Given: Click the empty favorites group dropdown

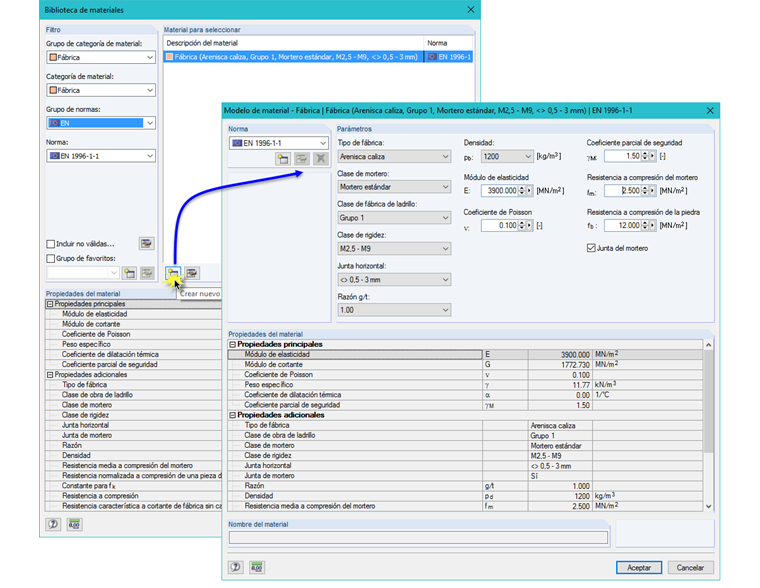Looking at the screenshot, I should click(83, 273).
